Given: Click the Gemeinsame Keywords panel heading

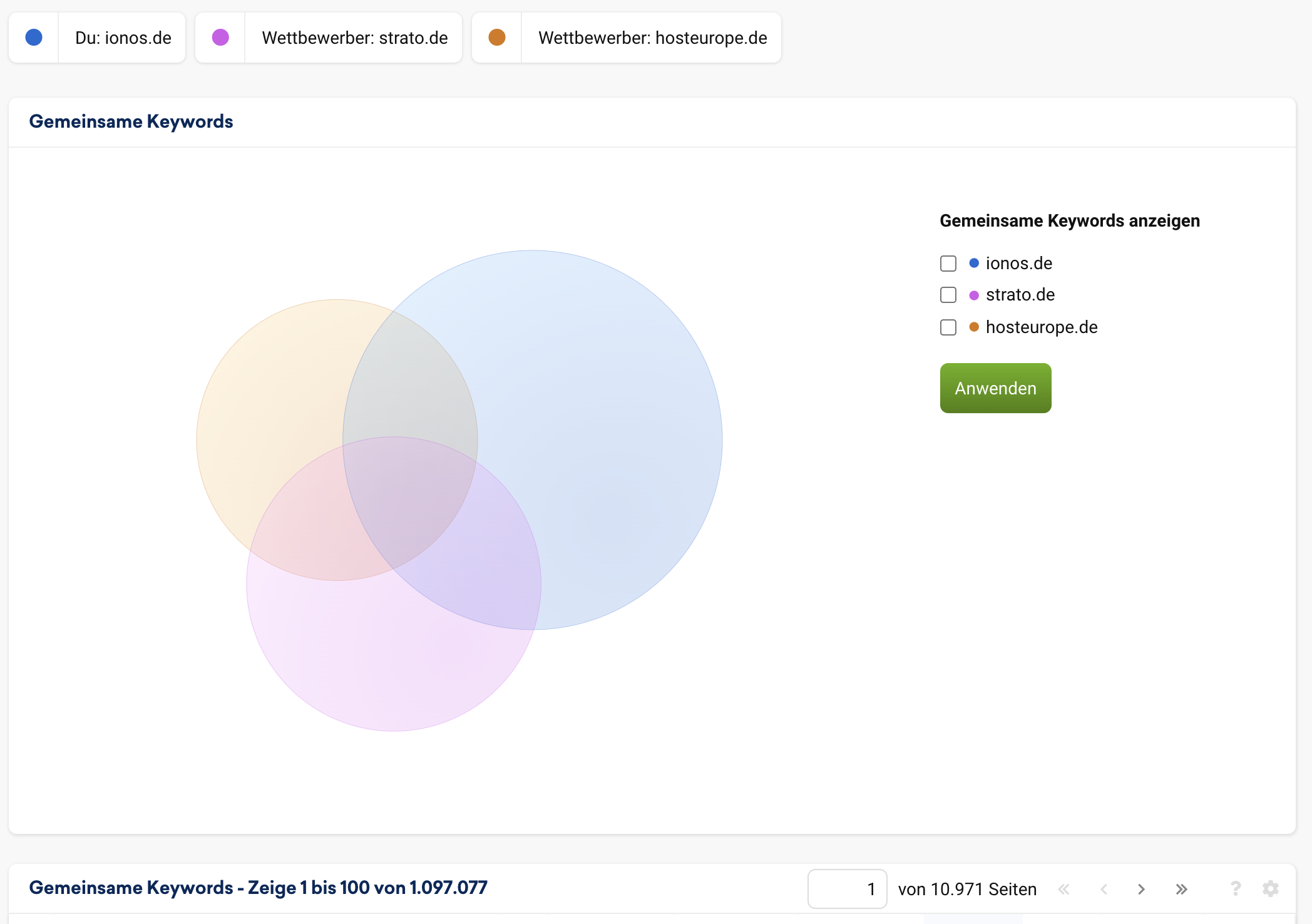Looking at the screenshot, I should click(x=131, y=121).
